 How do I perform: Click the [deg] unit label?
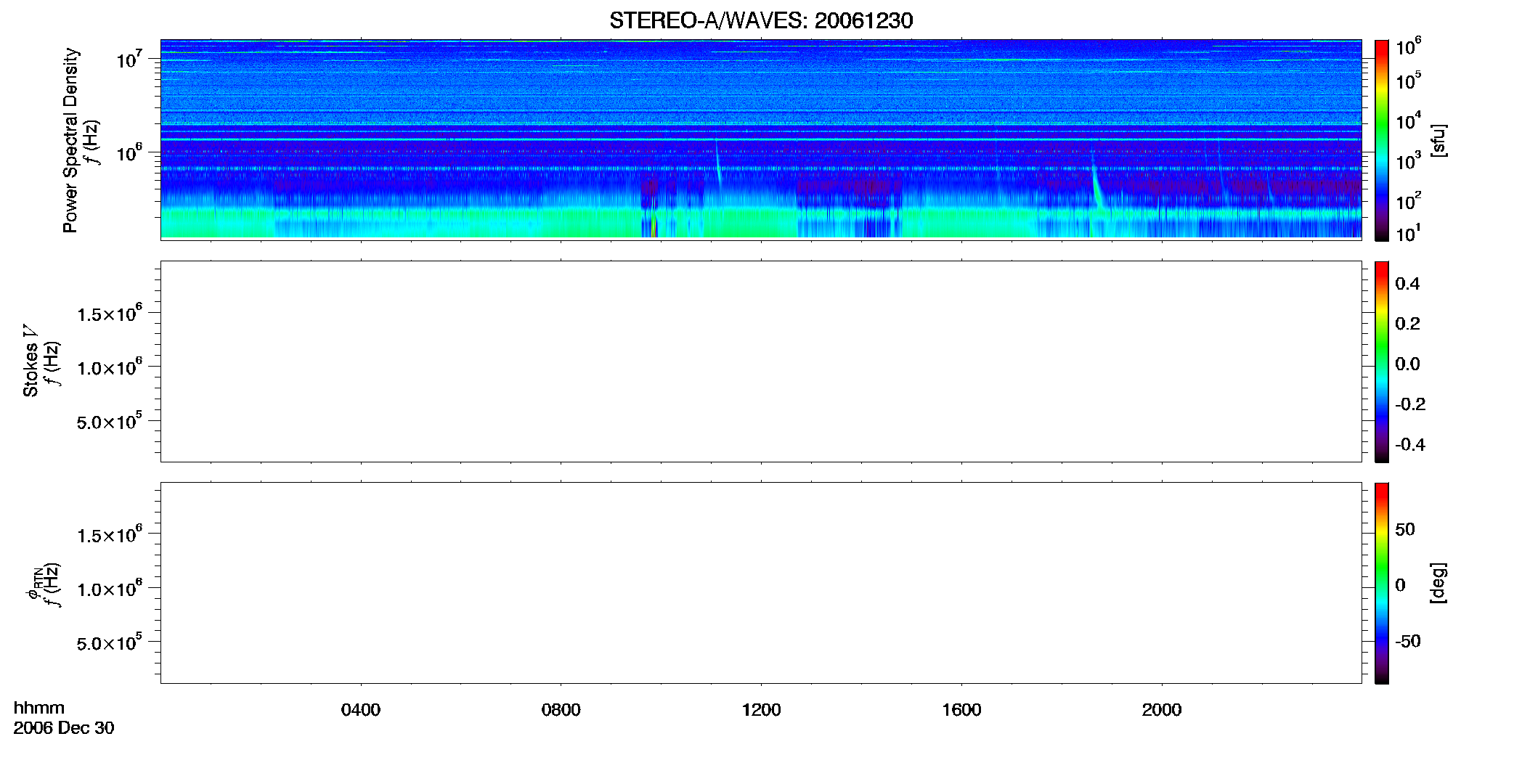tap(1438, 583)
